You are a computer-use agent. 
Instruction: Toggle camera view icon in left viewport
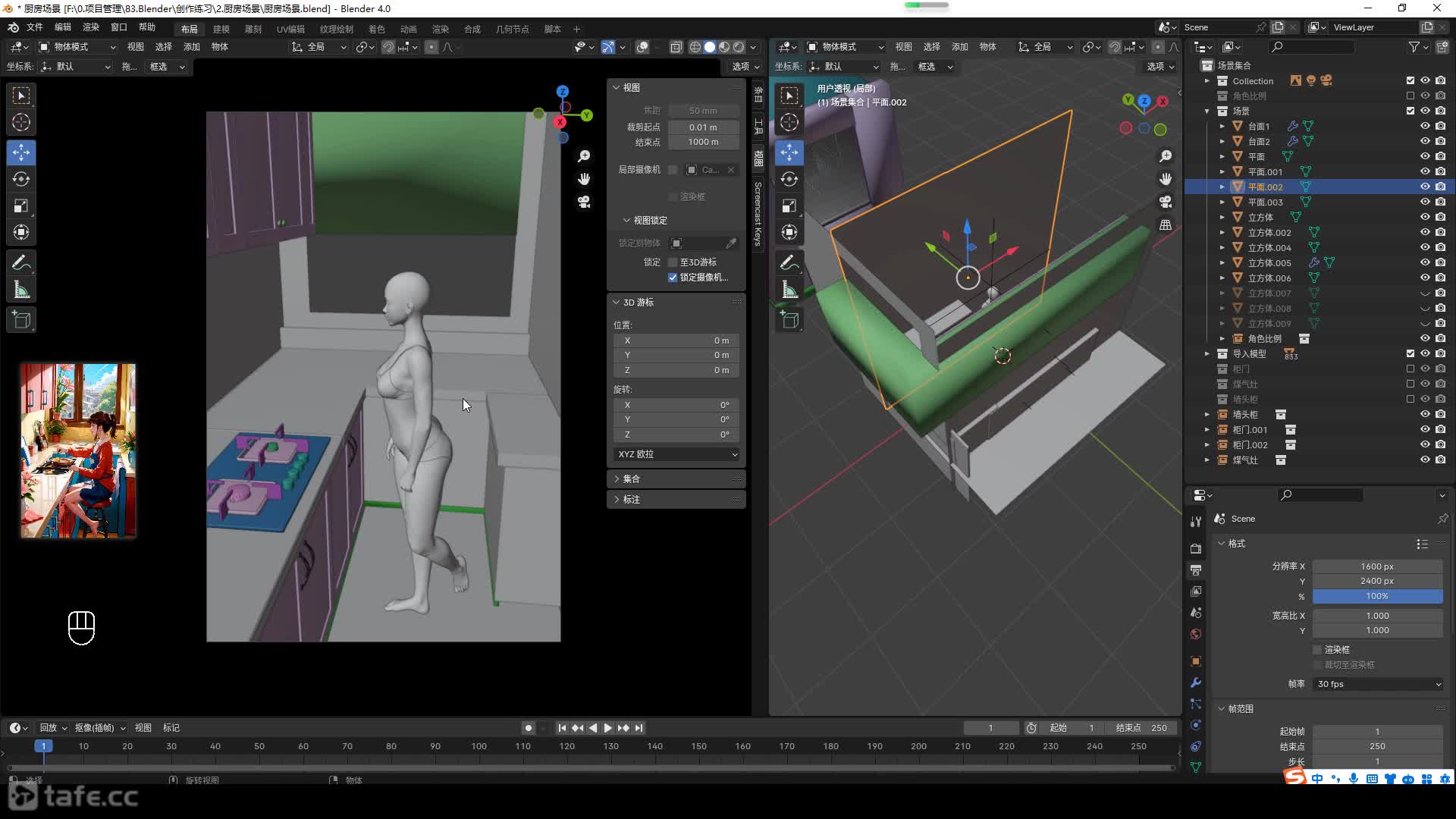coord(584,202)
